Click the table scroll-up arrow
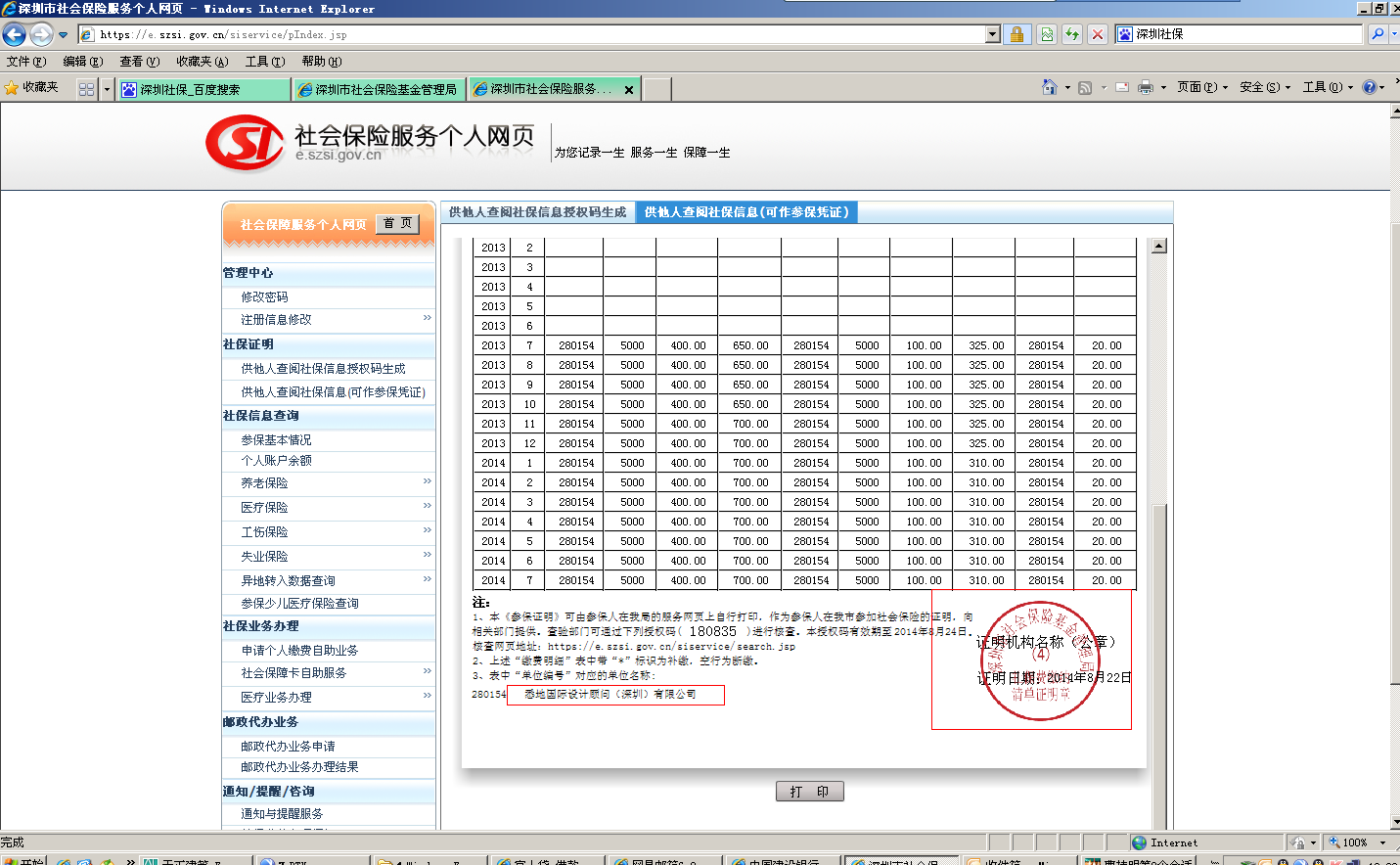 pos(1159,246)
